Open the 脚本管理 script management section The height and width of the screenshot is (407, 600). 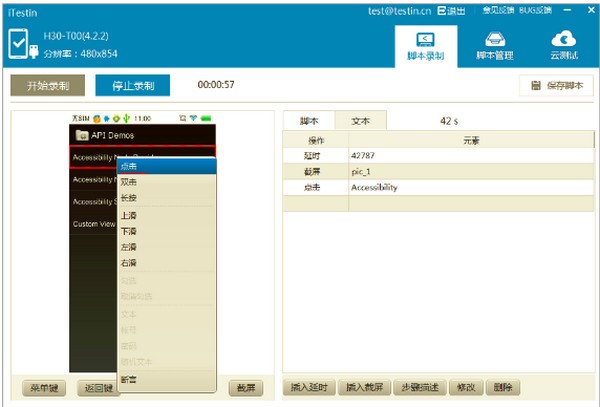(x=494, y=45)
